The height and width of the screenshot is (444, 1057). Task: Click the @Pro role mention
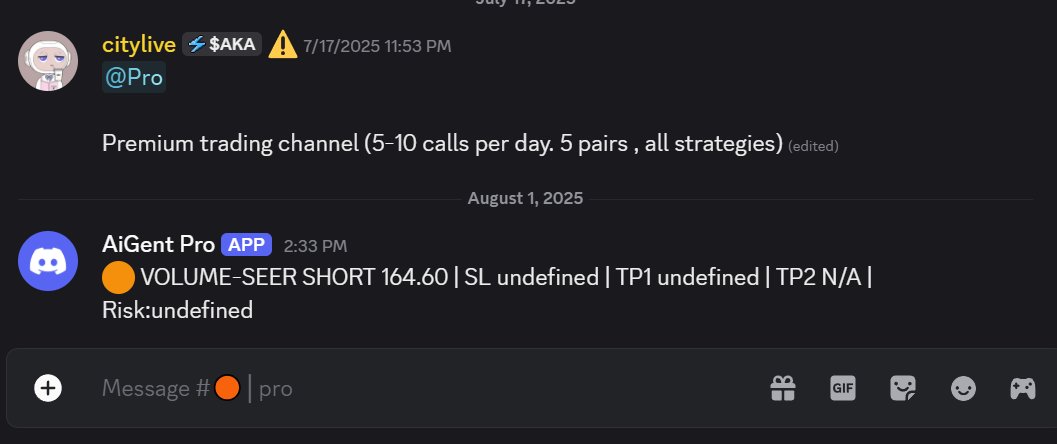click(x=134, y=78)
